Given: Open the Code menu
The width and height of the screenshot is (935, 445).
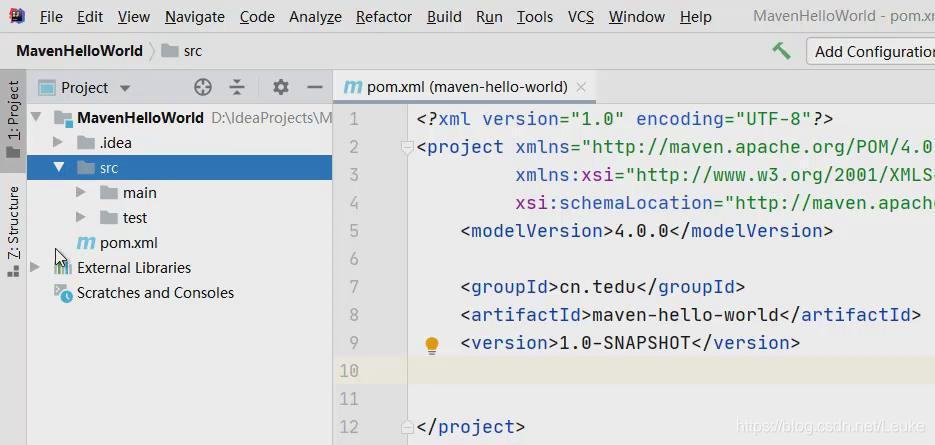Looking at the screenshot, I should pyautogui.click(x=257, y=17).
